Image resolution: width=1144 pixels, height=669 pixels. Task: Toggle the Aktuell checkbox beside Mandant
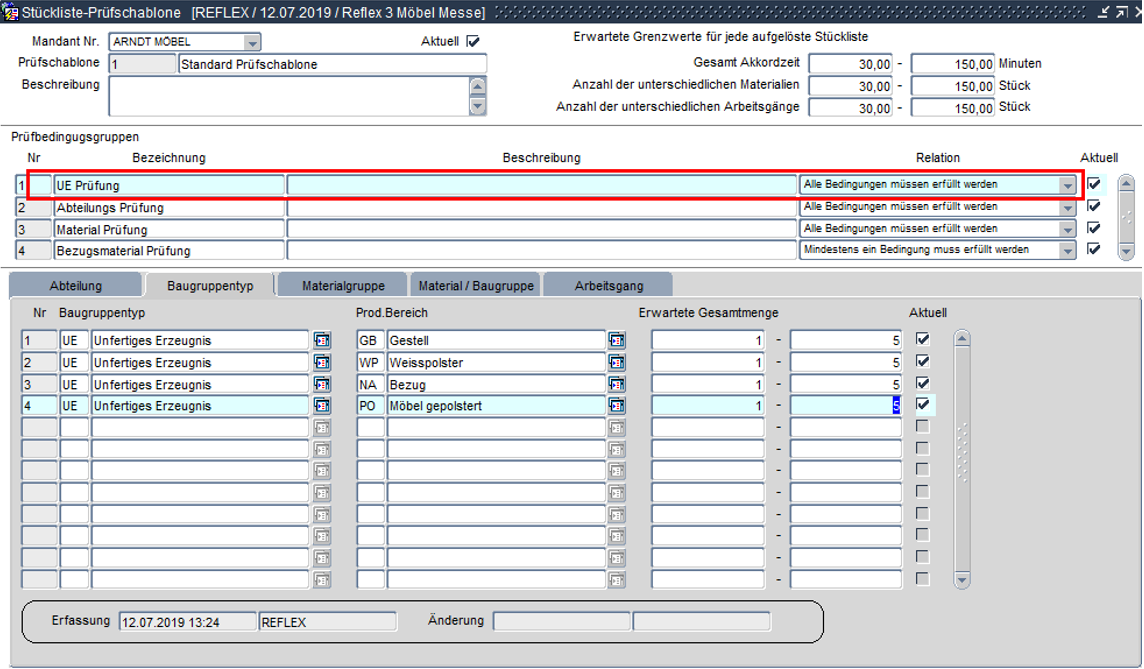(x=473, y=42)
